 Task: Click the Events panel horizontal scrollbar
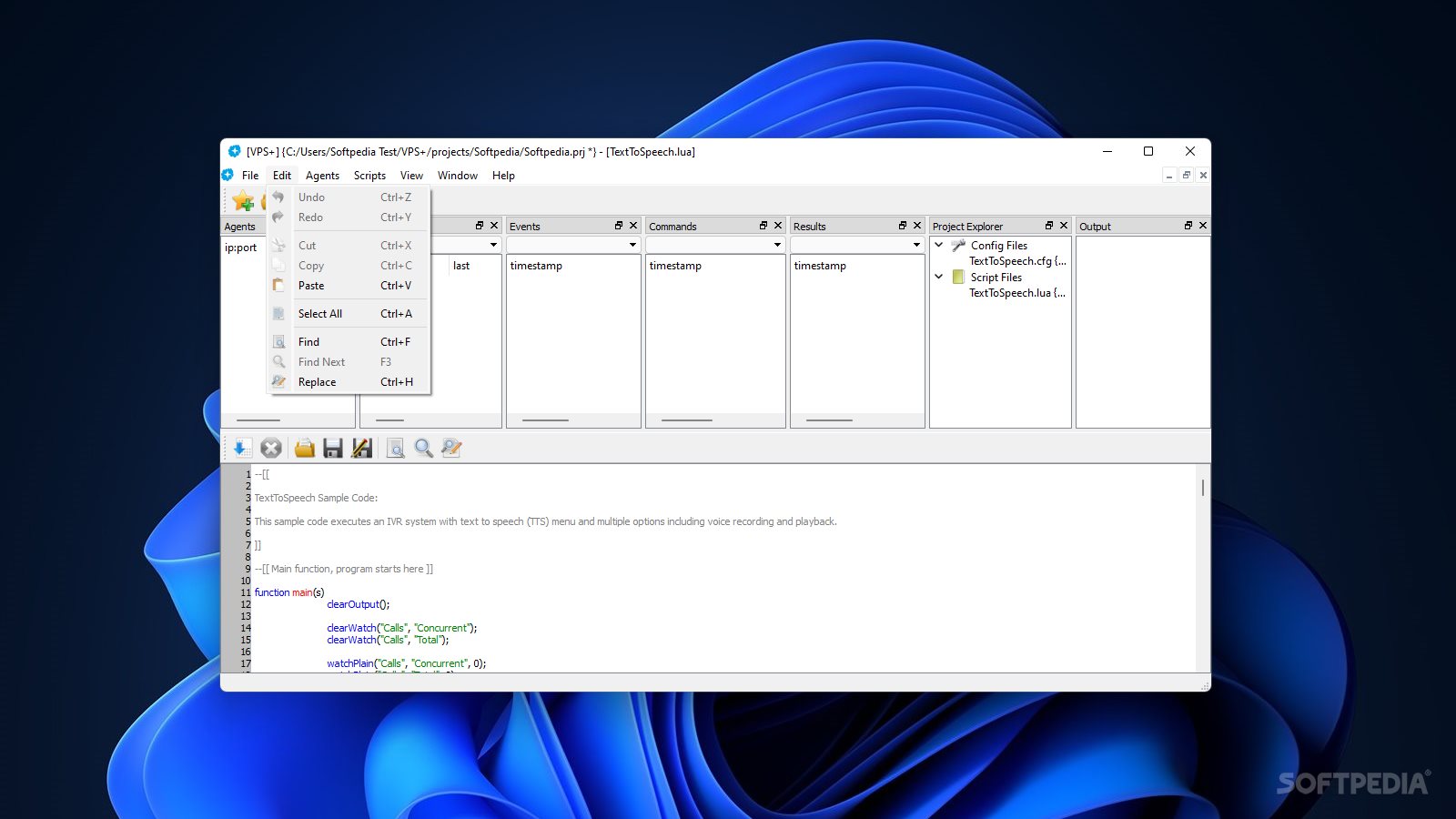click(546, 420)
